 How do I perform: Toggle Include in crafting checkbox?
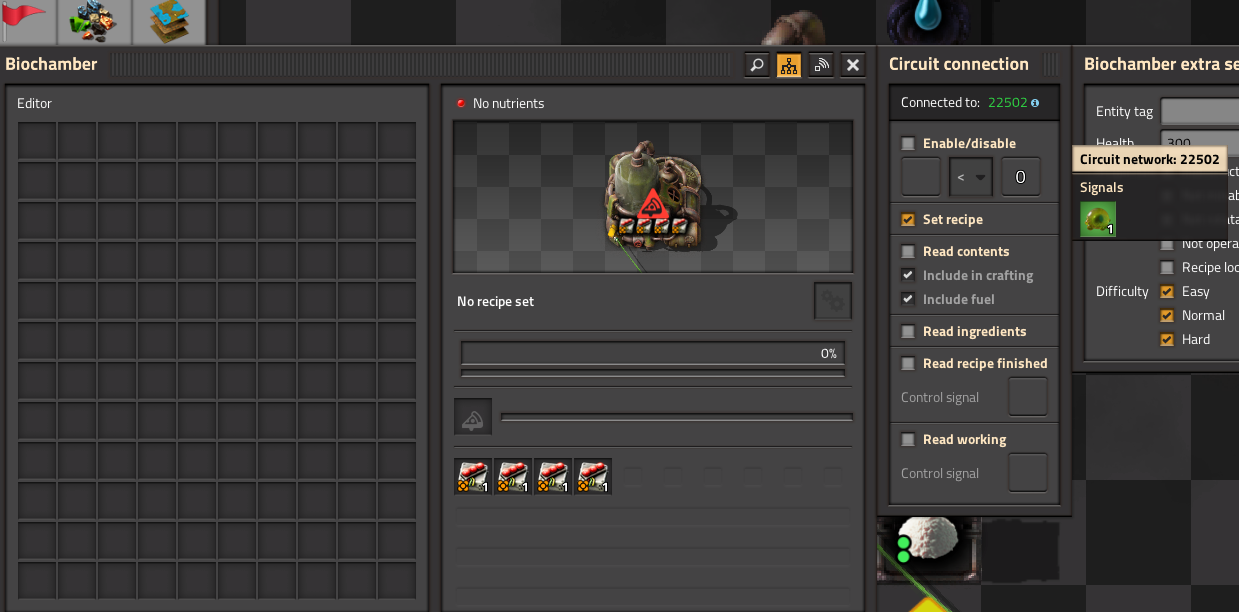click(x=908, y=275)
